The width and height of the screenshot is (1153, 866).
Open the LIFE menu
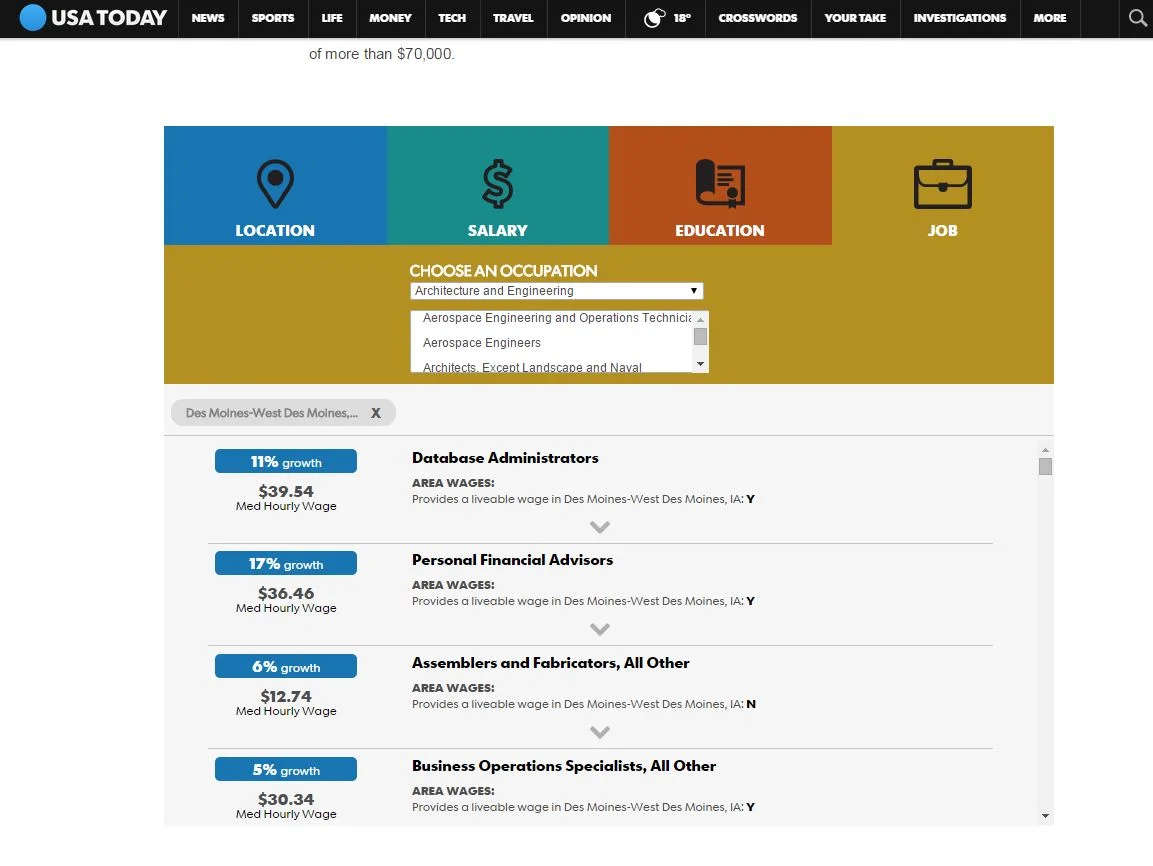click(332, 18)
